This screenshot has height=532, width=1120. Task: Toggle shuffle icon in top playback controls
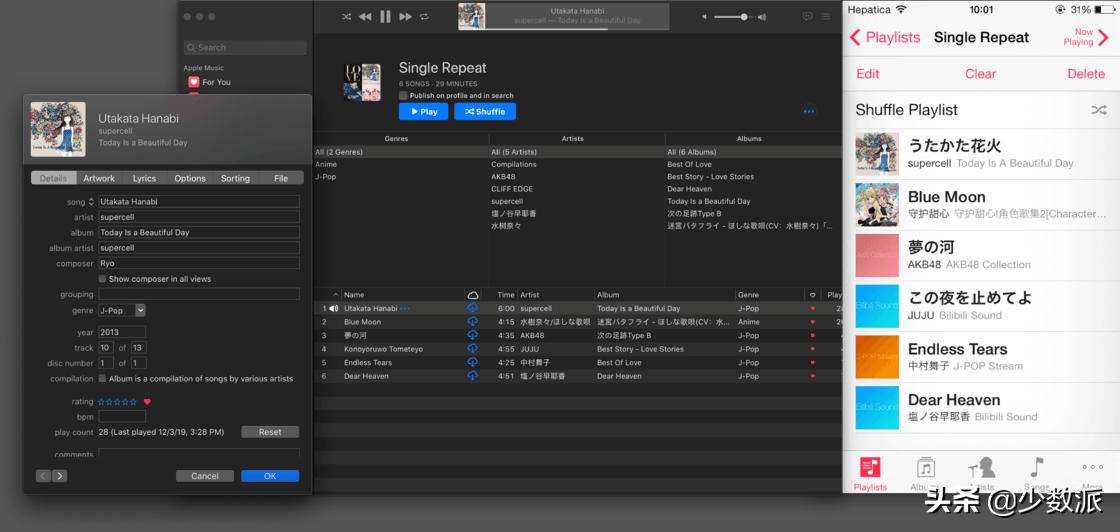(x=346, y=17)
